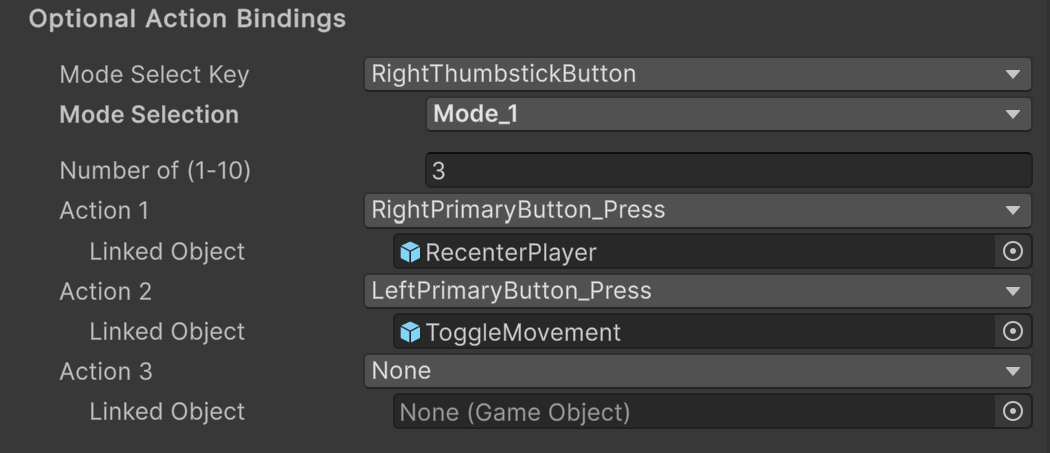The image size is (1050, 453).
Task: Open object picker for RecenterPlayer field
Action: [x=1013, y=252]
